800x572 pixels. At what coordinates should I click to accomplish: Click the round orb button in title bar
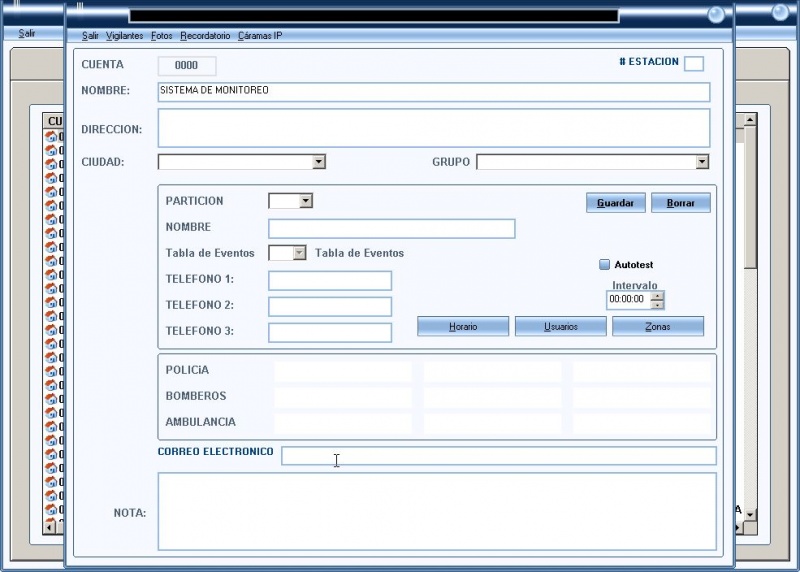click(716, 14)
